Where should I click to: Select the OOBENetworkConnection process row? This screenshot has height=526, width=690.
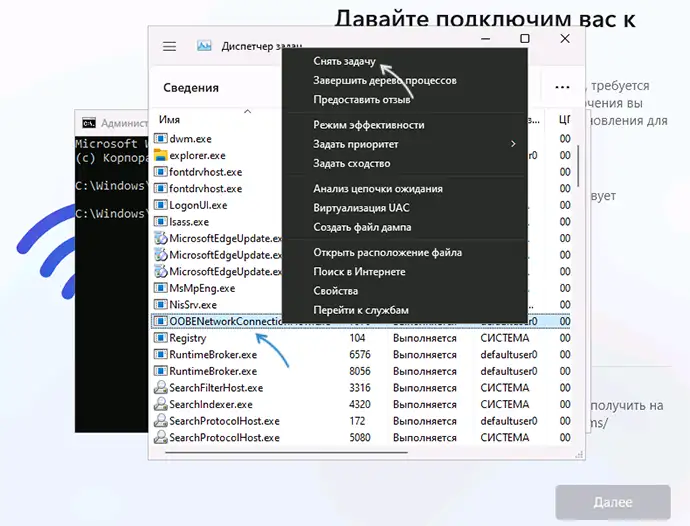[362, 321]
